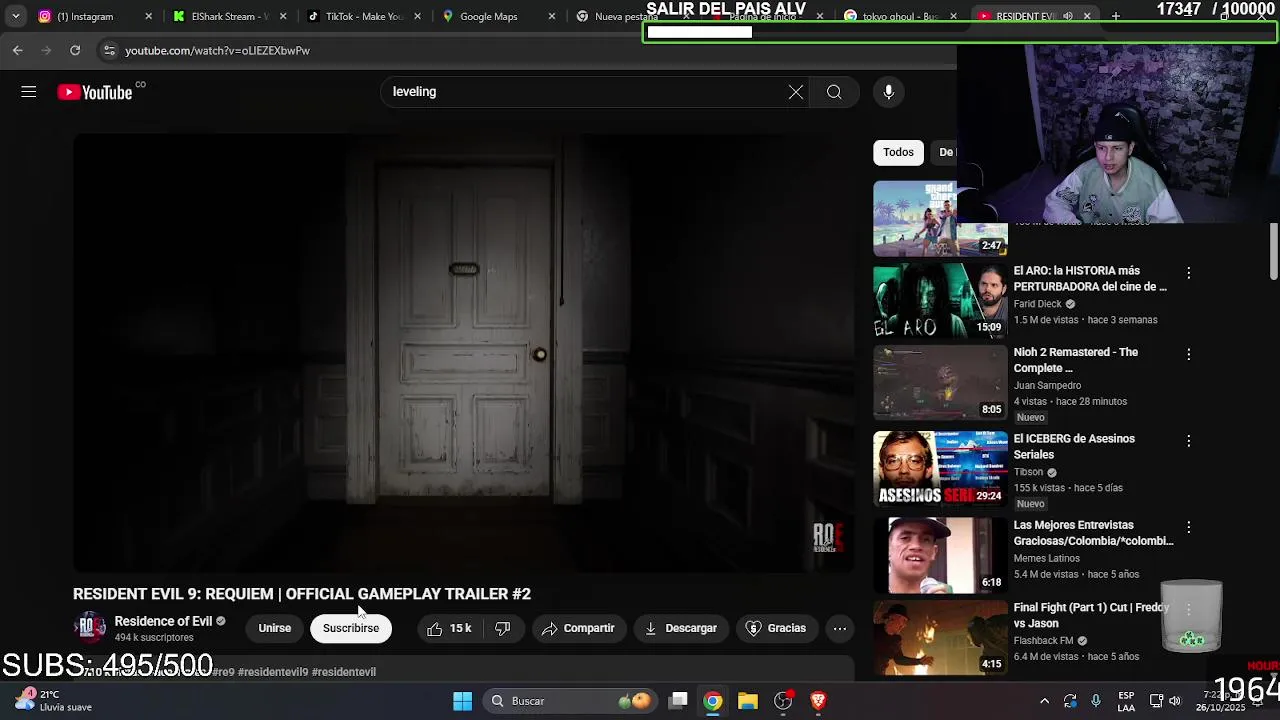Click the browser address bar URL

point(217,50)
